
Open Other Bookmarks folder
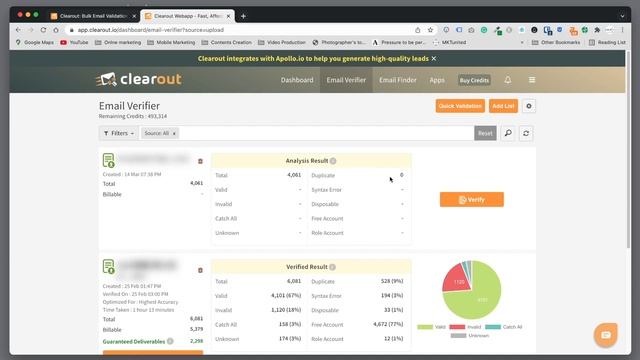click(x=556, y=42)
